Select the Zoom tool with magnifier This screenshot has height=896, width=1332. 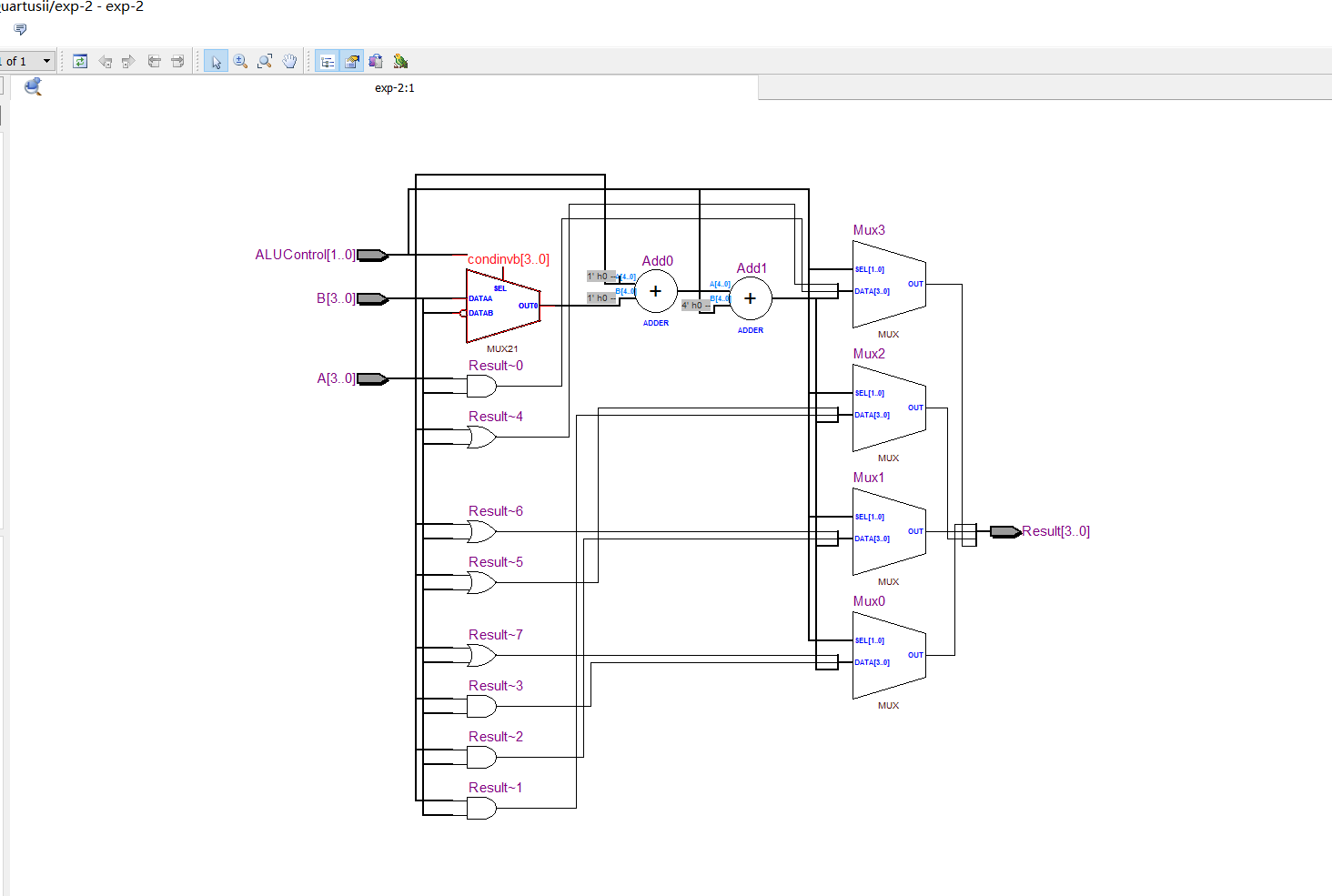(240, 61)
